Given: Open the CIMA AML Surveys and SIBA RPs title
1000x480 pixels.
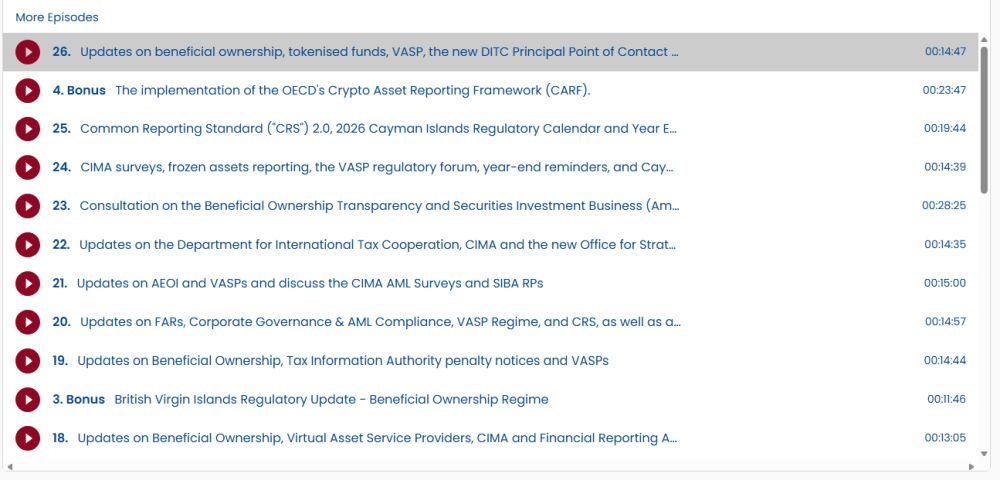Looking at the screenshot, I should pyautogui.click(x=310, y=284).
